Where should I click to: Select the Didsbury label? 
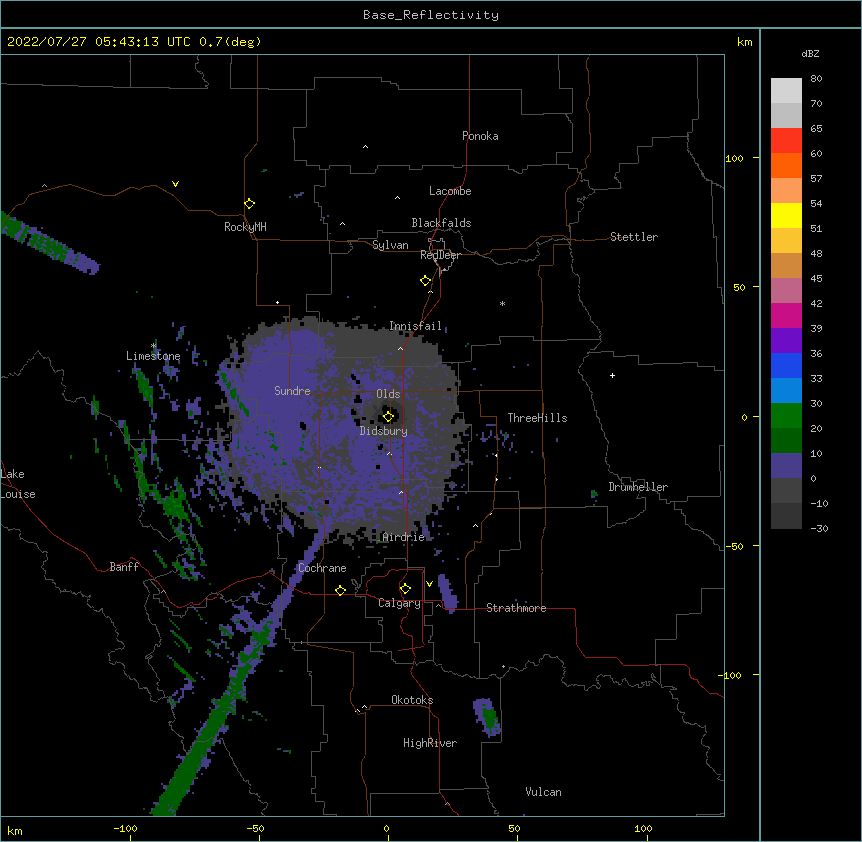pyautogui.click(x=384, y=431)
